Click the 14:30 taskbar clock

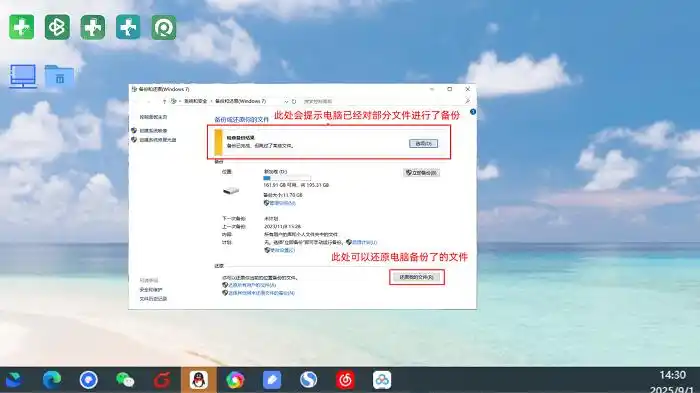pos(672,375)
